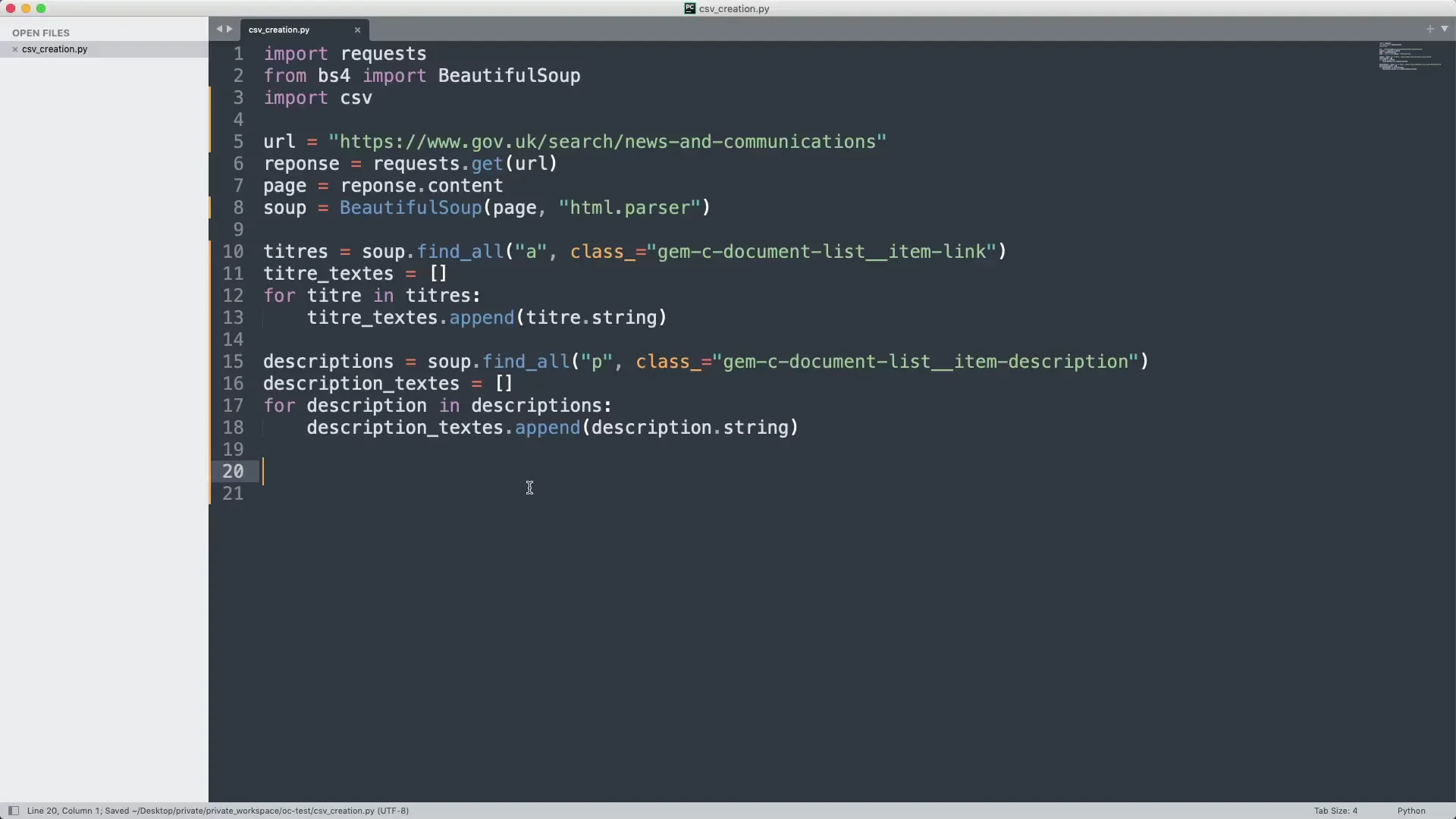
Task: Select csv_creation.py in Open Files list
Action: [x=55, y=49]
